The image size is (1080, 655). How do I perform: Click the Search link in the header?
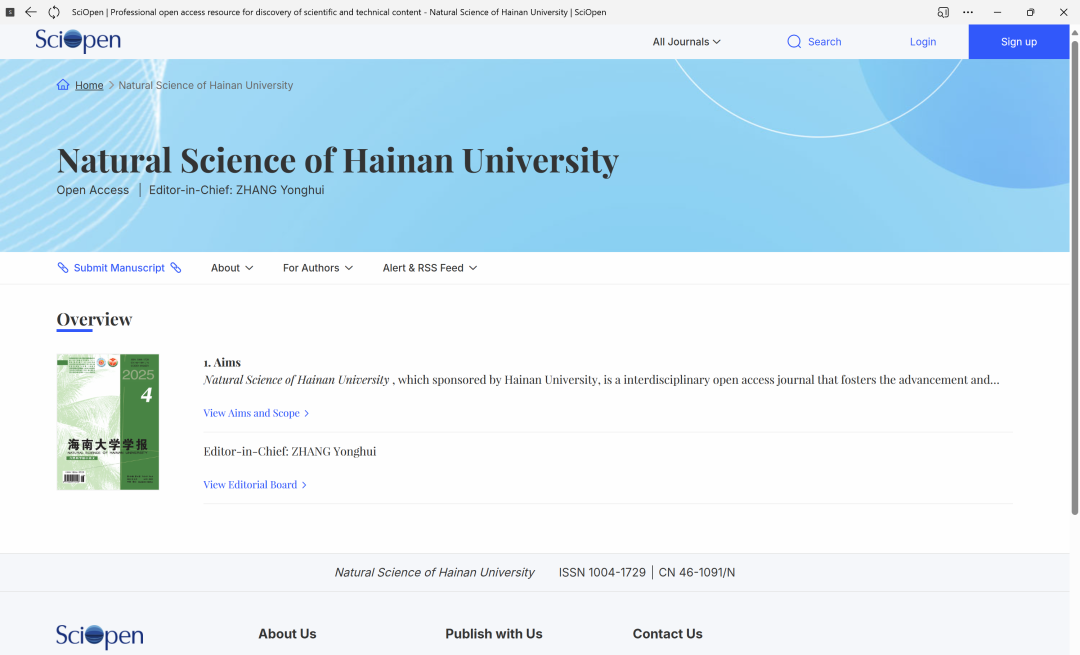point(824,41)
